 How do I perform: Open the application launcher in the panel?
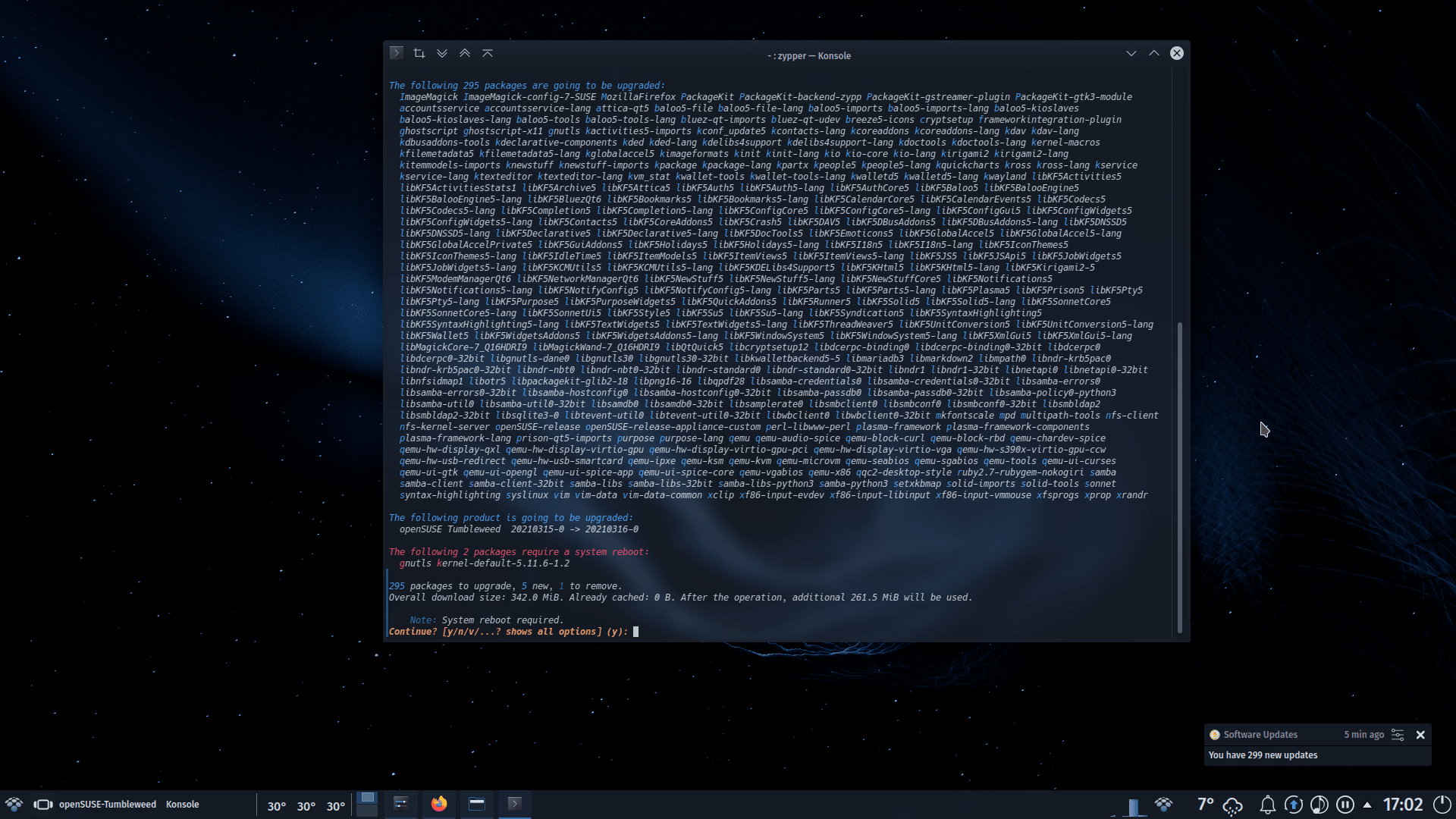[14, 805]
